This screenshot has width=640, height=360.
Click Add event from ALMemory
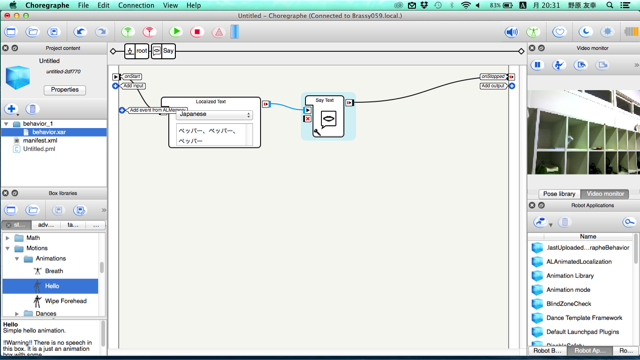pos(157,110)
